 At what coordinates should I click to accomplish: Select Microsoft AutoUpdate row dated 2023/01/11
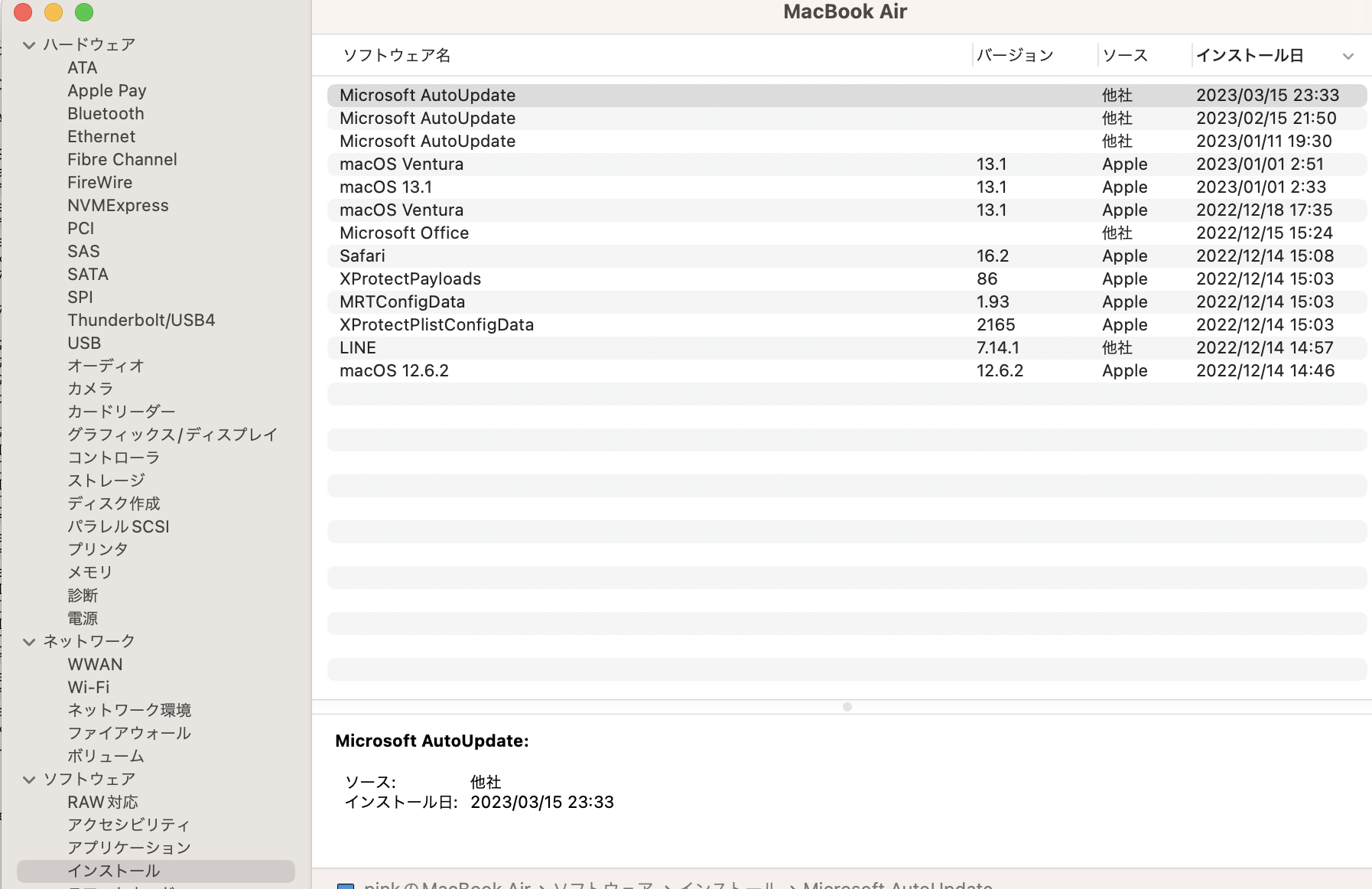pyautogui.click(x=847, y=142)
